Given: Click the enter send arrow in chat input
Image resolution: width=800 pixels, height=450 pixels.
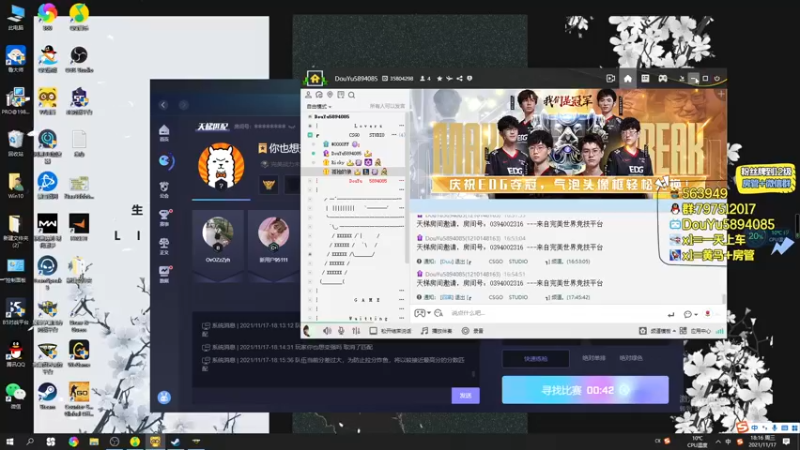Looking at the screenshot, I should click(x=671, y=314).
